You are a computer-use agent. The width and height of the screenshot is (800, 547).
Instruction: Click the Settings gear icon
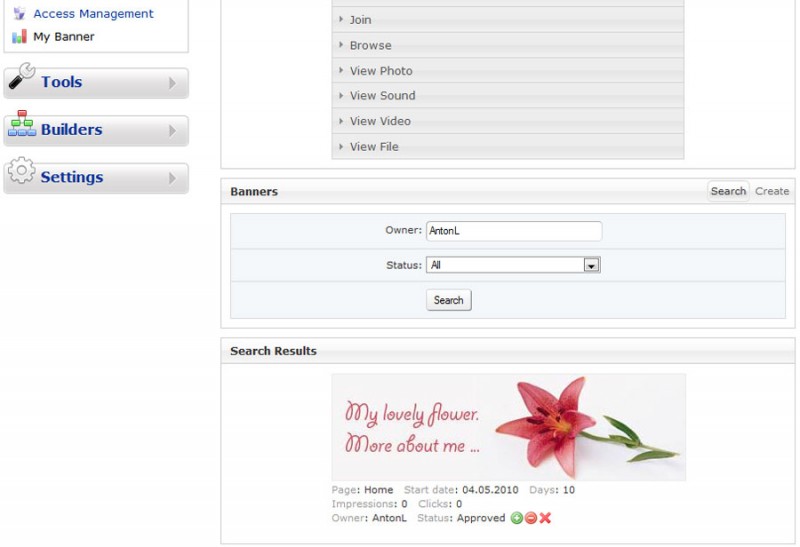pyautogui.click(x=21, y=171)
